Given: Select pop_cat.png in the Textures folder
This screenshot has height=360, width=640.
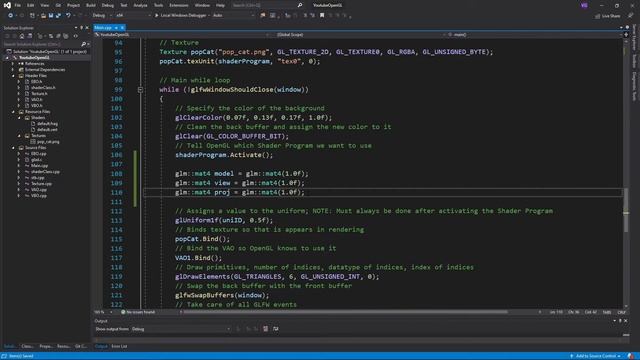Looking at the screenshot, I should pos(48,142).
